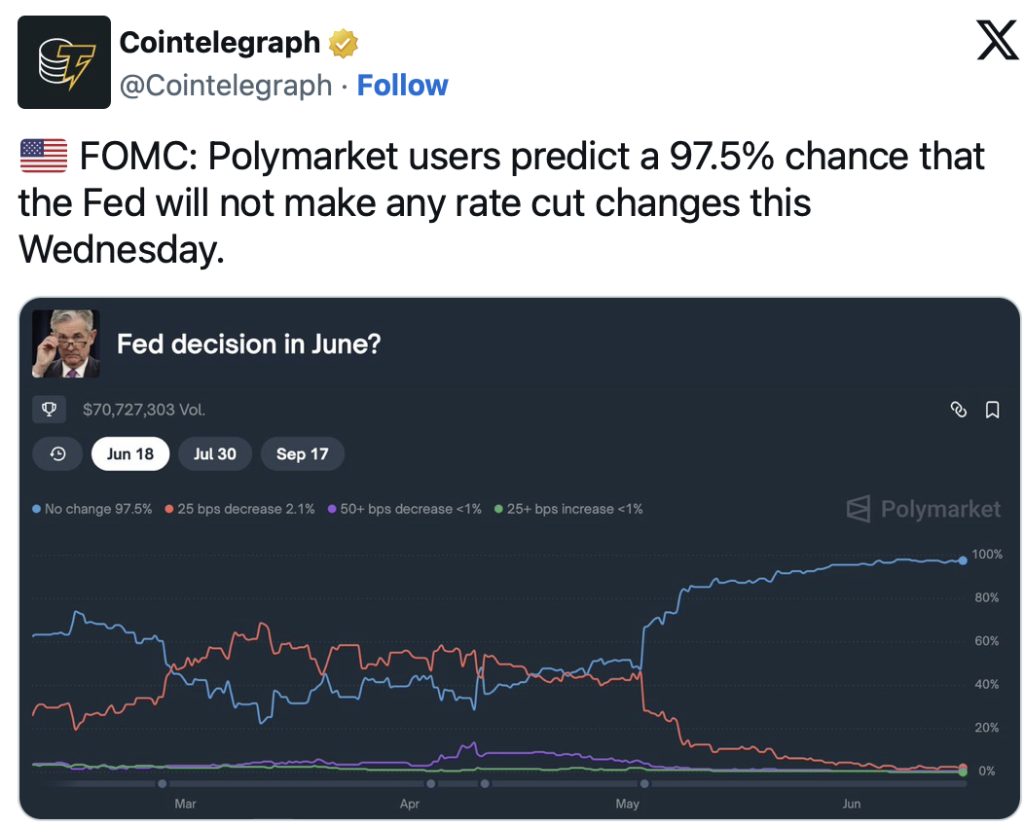Click the Cointelegraph display name
Screen dimensions: 1024x827
click(220, 43)
